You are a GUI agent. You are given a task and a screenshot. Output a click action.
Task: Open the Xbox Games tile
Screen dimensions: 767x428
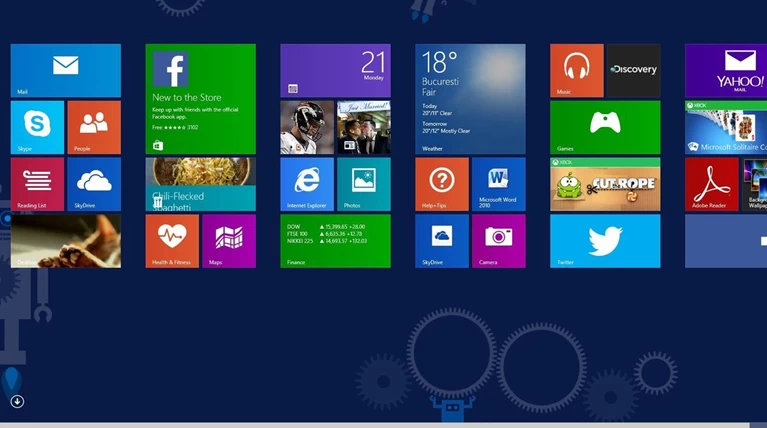pyautogui.click(x=605, y=127)
